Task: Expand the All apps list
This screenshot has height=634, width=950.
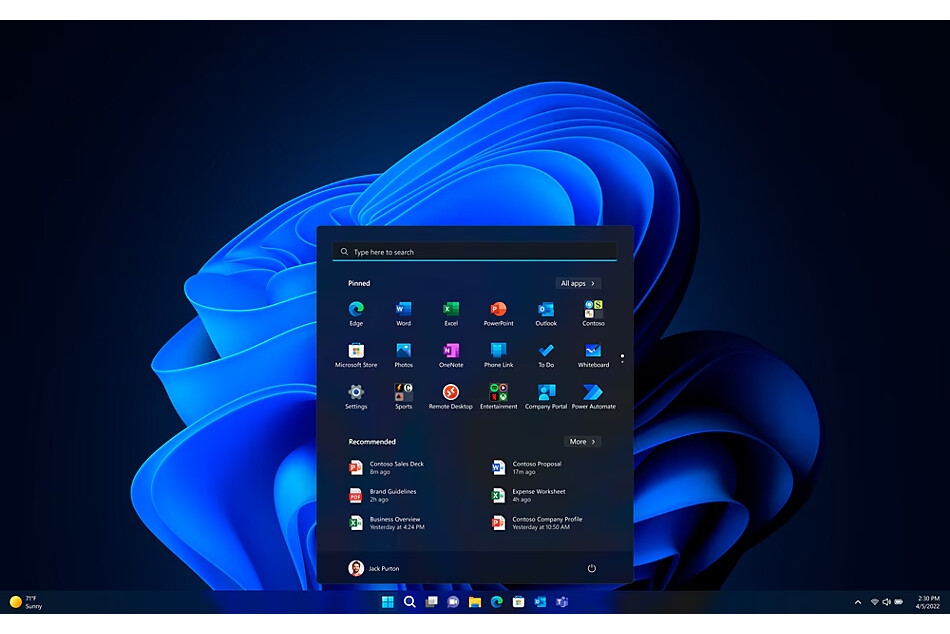Action: (x=578, y=284)
